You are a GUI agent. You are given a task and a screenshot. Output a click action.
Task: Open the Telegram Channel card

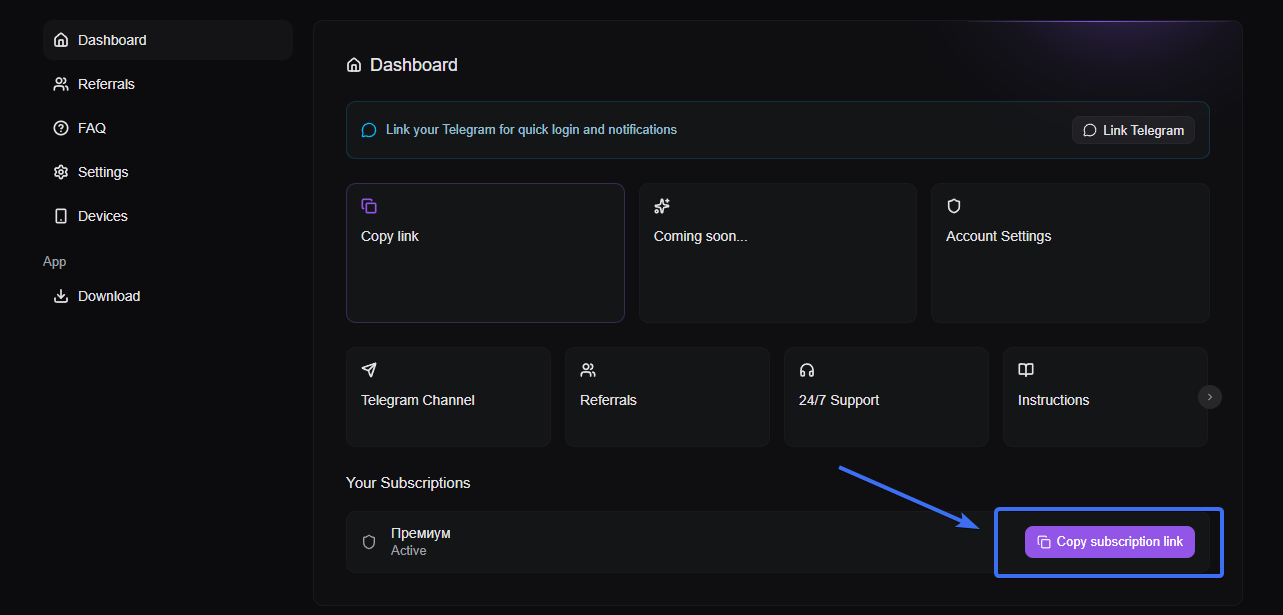448,397
